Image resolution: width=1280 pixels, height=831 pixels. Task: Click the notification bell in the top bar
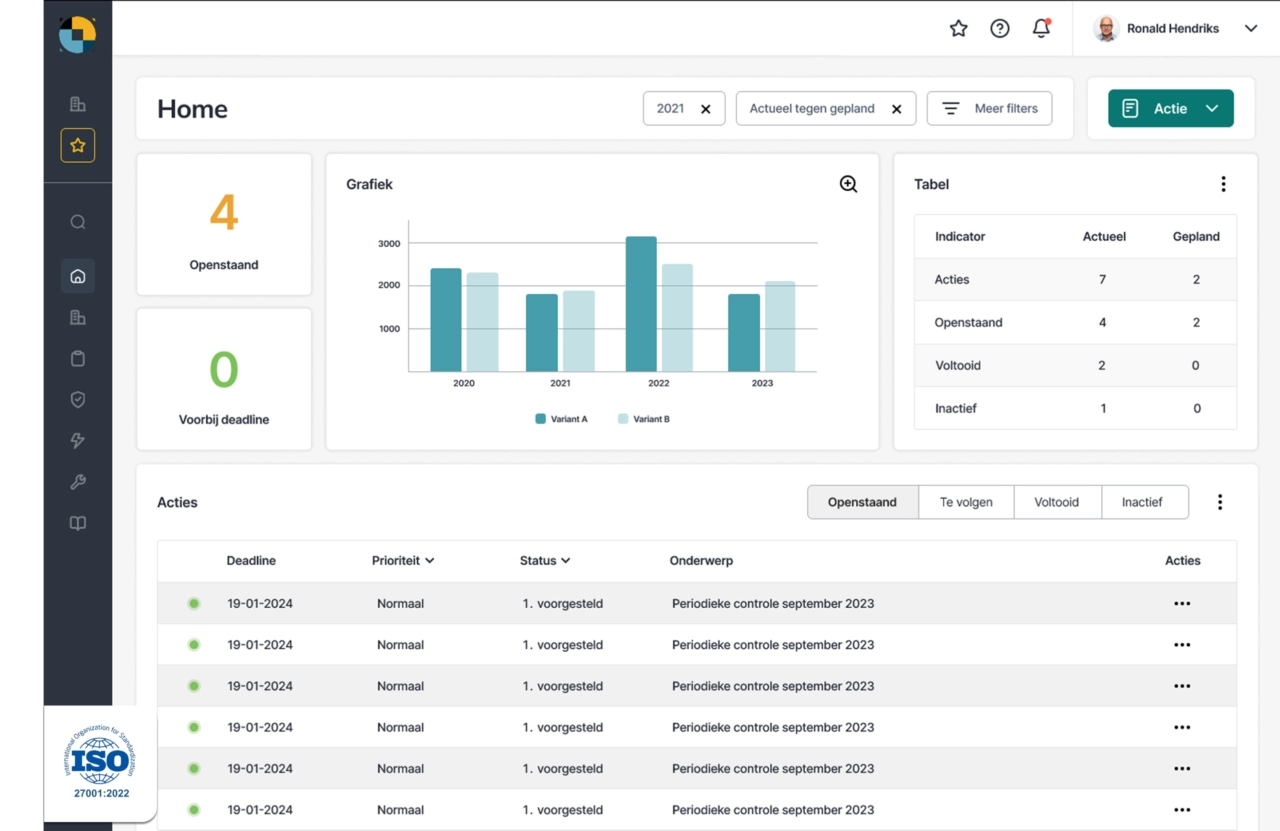1041,28
